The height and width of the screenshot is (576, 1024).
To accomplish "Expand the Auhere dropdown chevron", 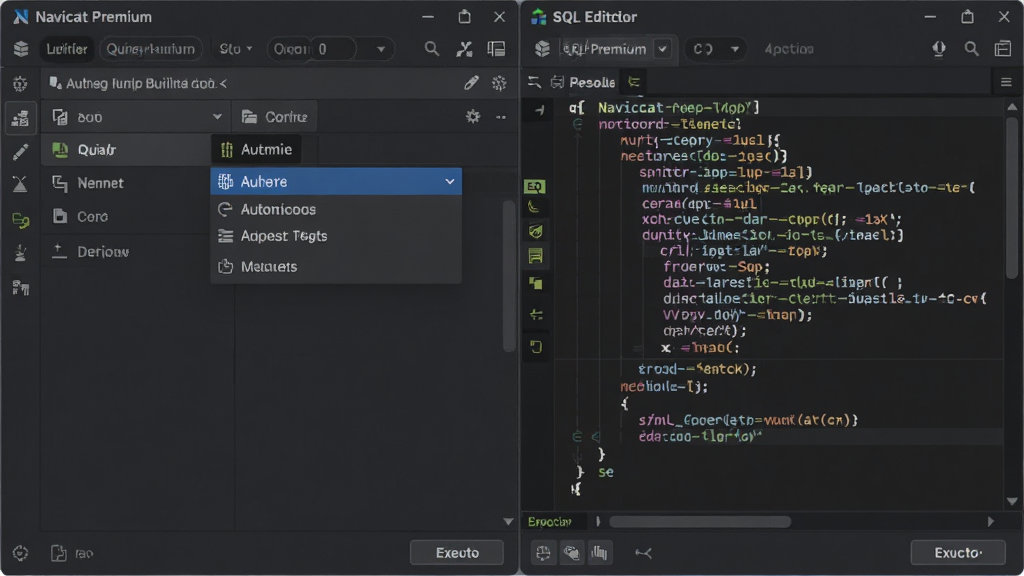I will [x=449, y=182].
